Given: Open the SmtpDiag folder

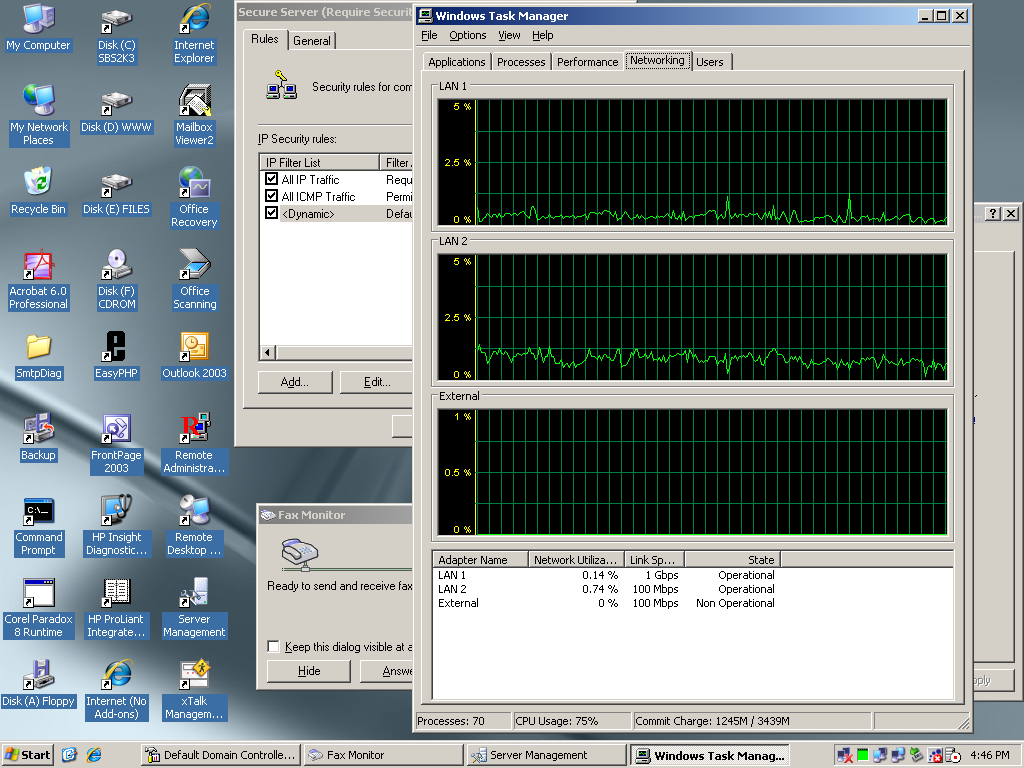Looking at the screenshot, I should pyautogui.click(x=39, y=357).
